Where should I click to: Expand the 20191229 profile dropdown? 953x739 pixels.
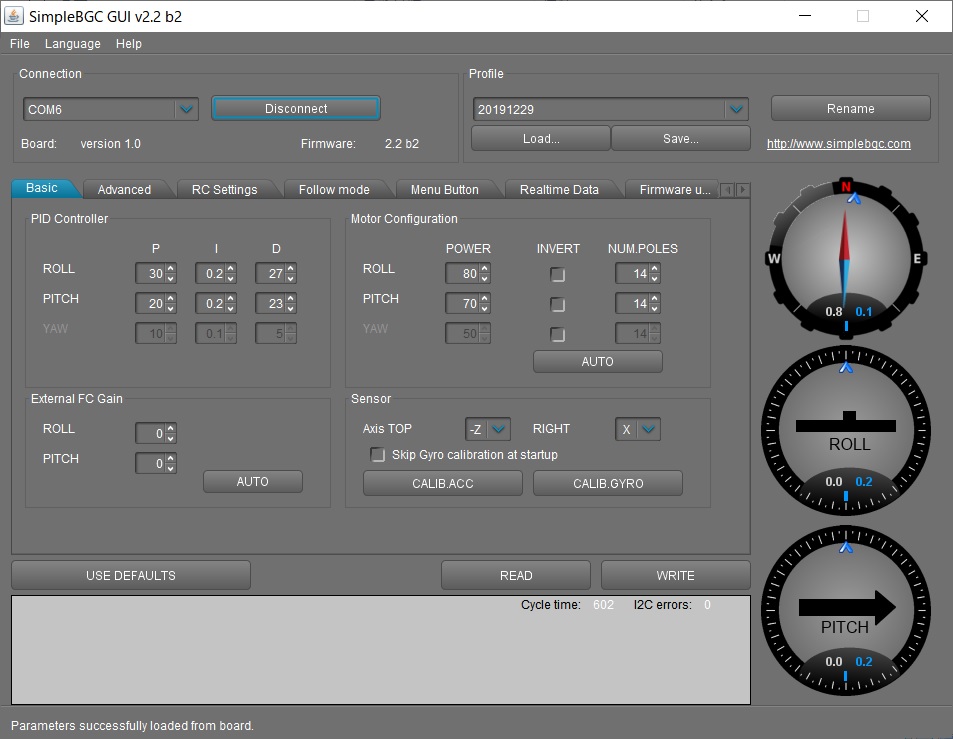click(x=736, y=109)
